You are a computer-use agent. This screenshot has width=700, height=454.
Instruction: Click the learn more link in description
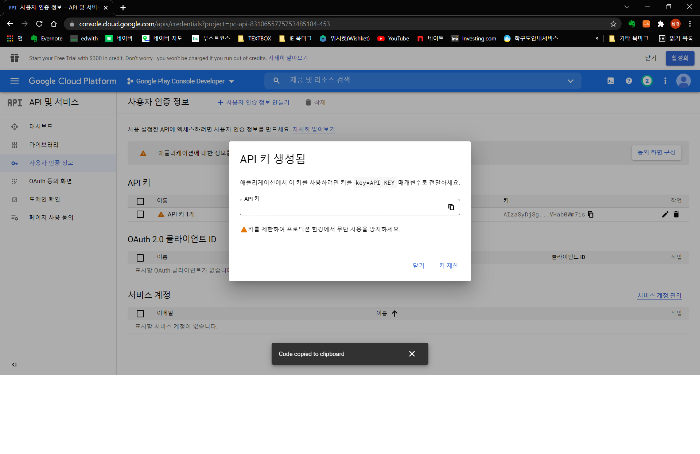click(313, 129)
